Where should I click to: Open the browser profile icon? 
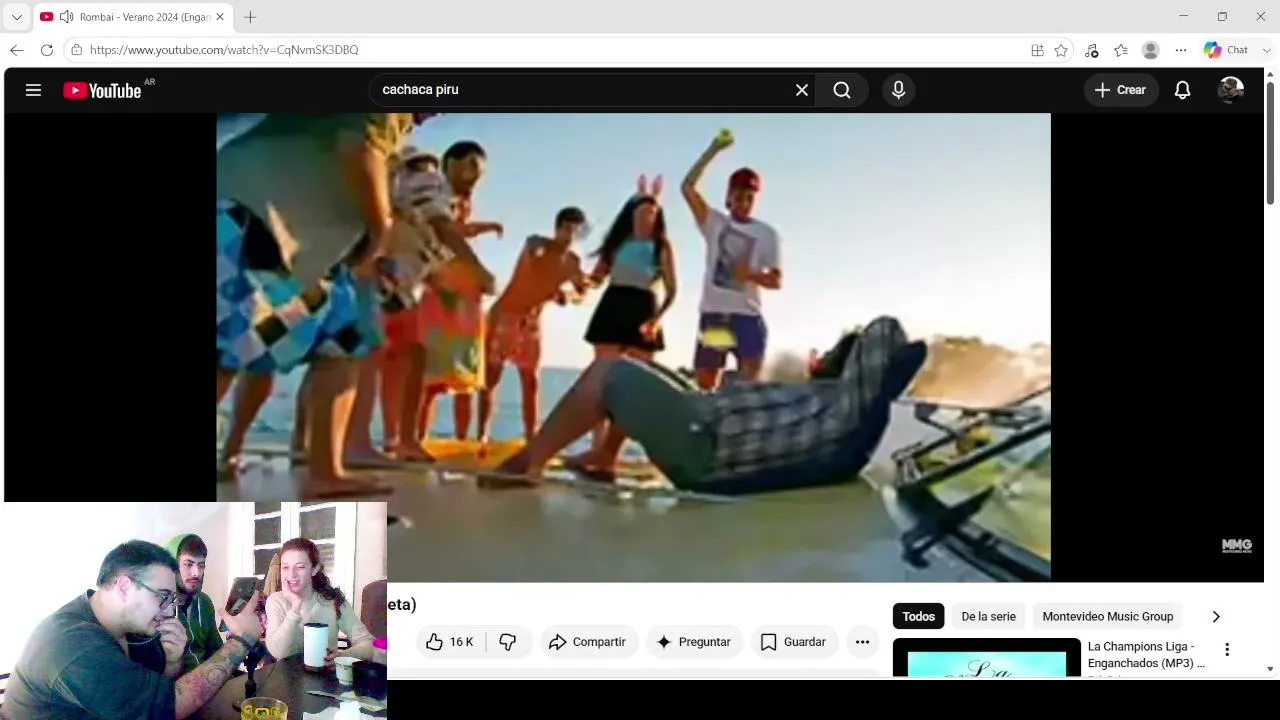(x=1151, y=50)
